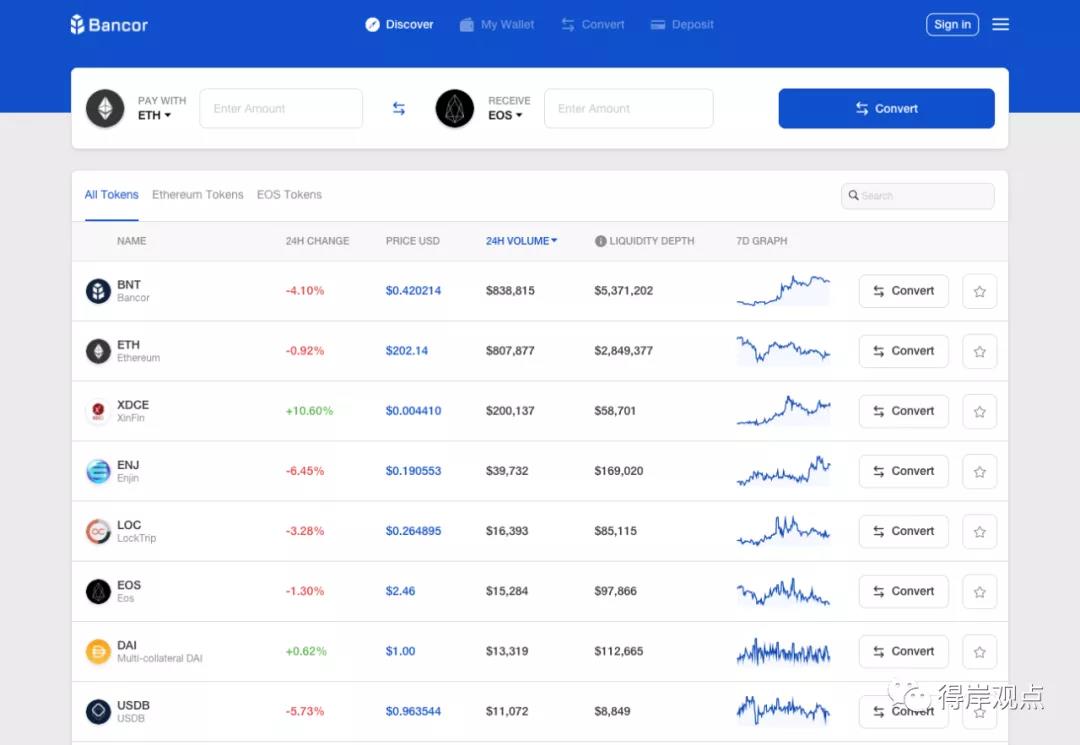This screenshot has height=745, width=1080.
Task: Convert EOS via its row button
Action: 904,591
